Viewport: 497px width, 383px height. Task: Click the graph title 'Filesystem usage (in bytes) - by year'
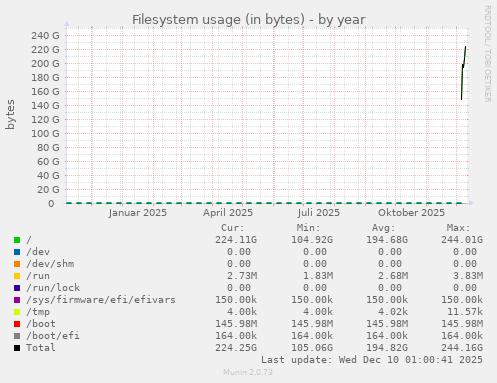tap(249, 20)
